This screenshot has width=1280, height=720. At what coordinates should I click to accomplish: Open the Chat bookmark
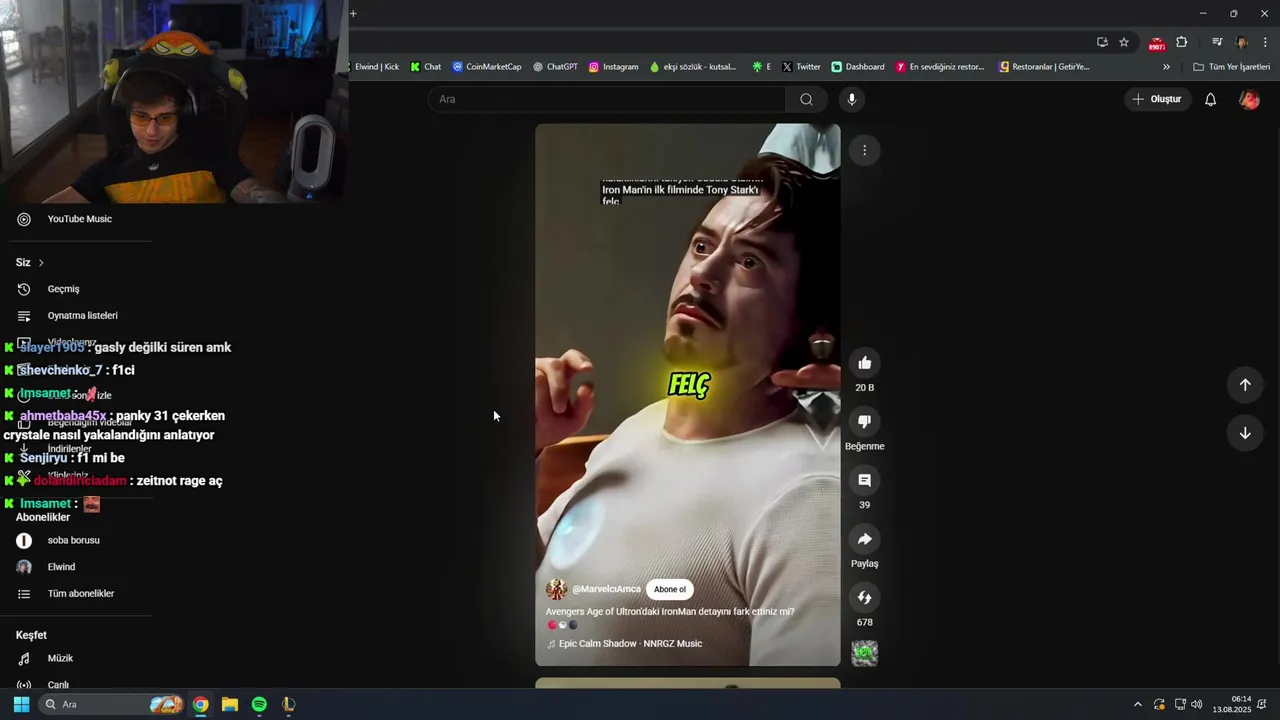[x=426, y=67]
